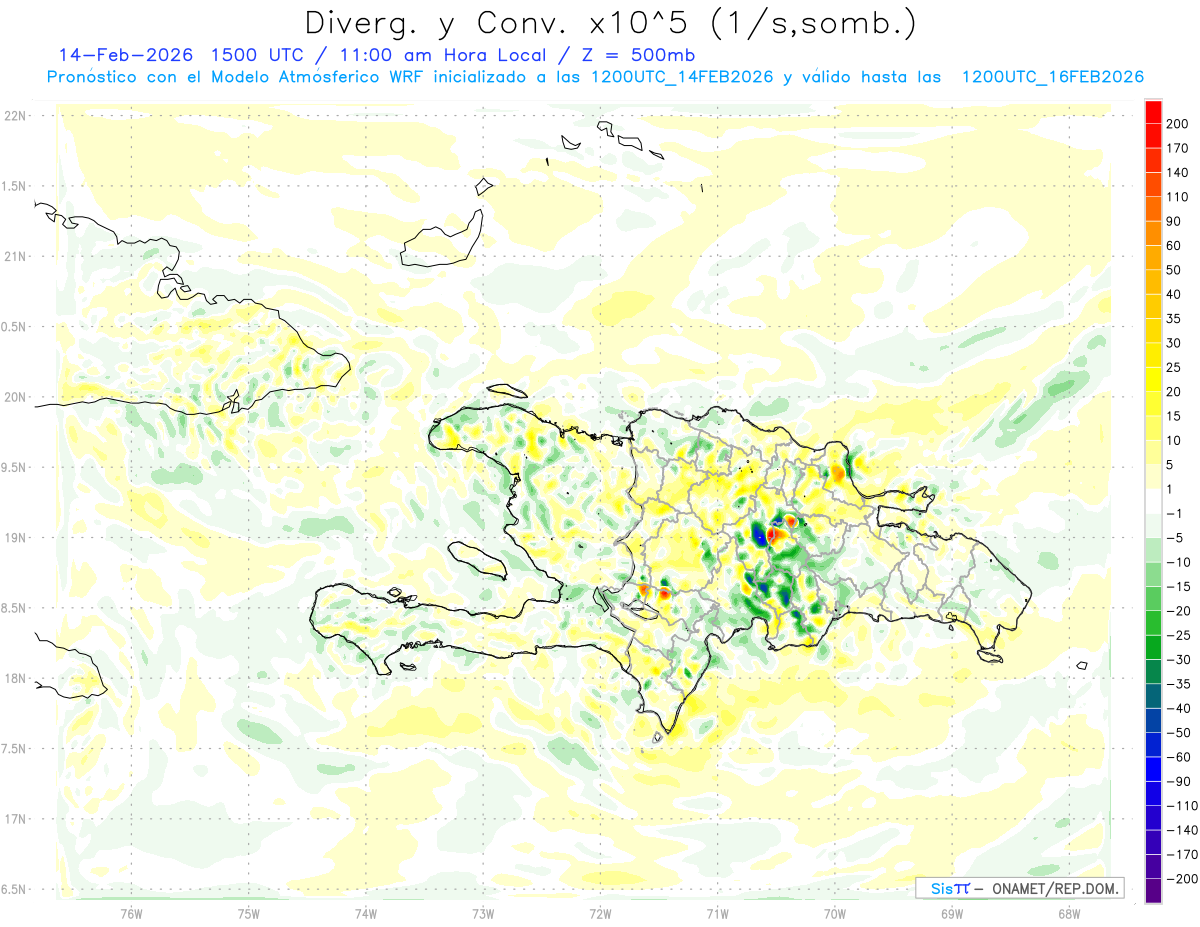Click the 1.5N latitude label
The image size is (1200, 927).
pos(14,186)
